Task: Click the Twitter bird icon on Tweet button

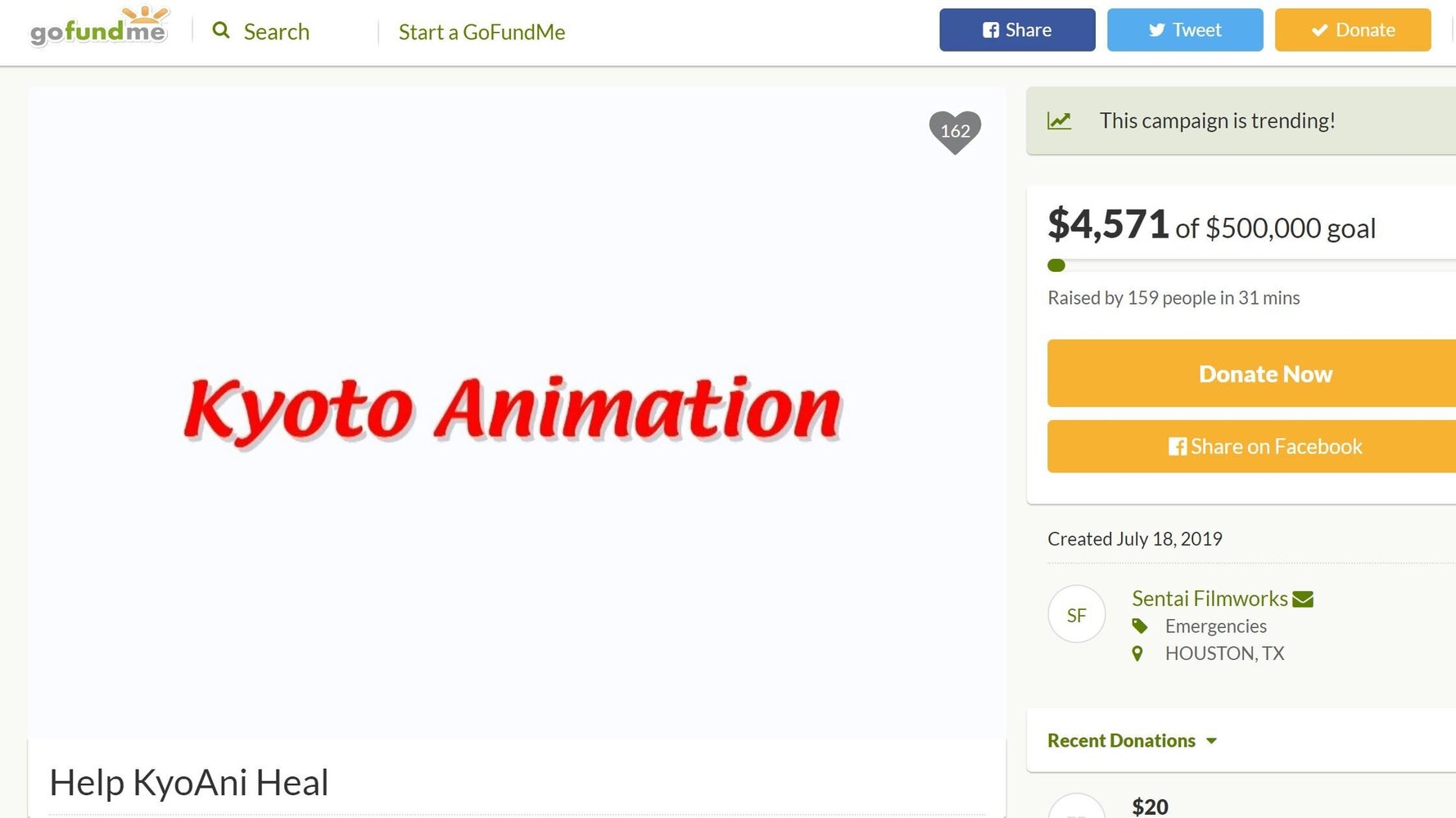Action: pos(1156,29)
